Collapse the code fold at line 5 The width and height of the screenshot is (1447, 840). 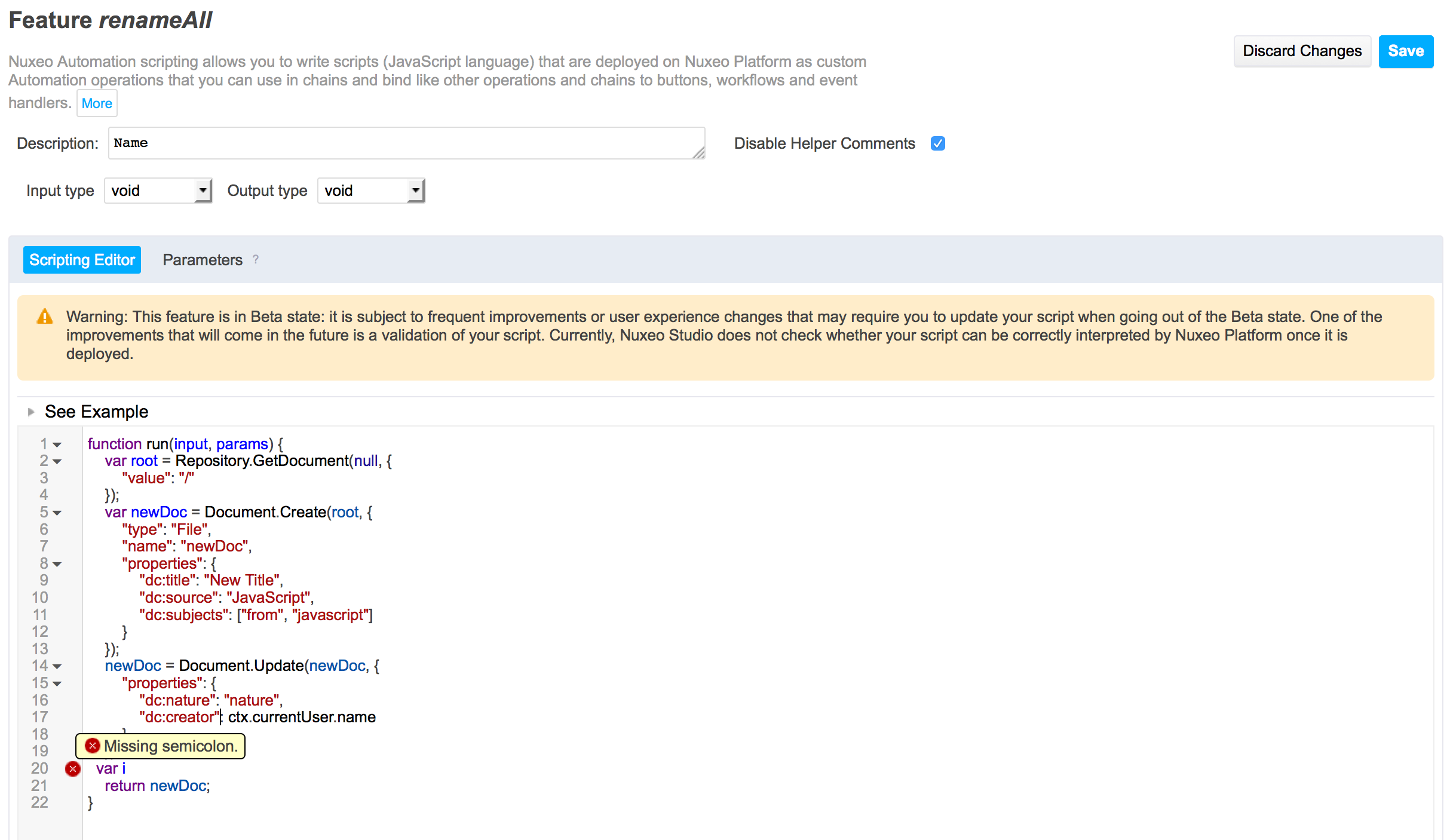[57, 513]
